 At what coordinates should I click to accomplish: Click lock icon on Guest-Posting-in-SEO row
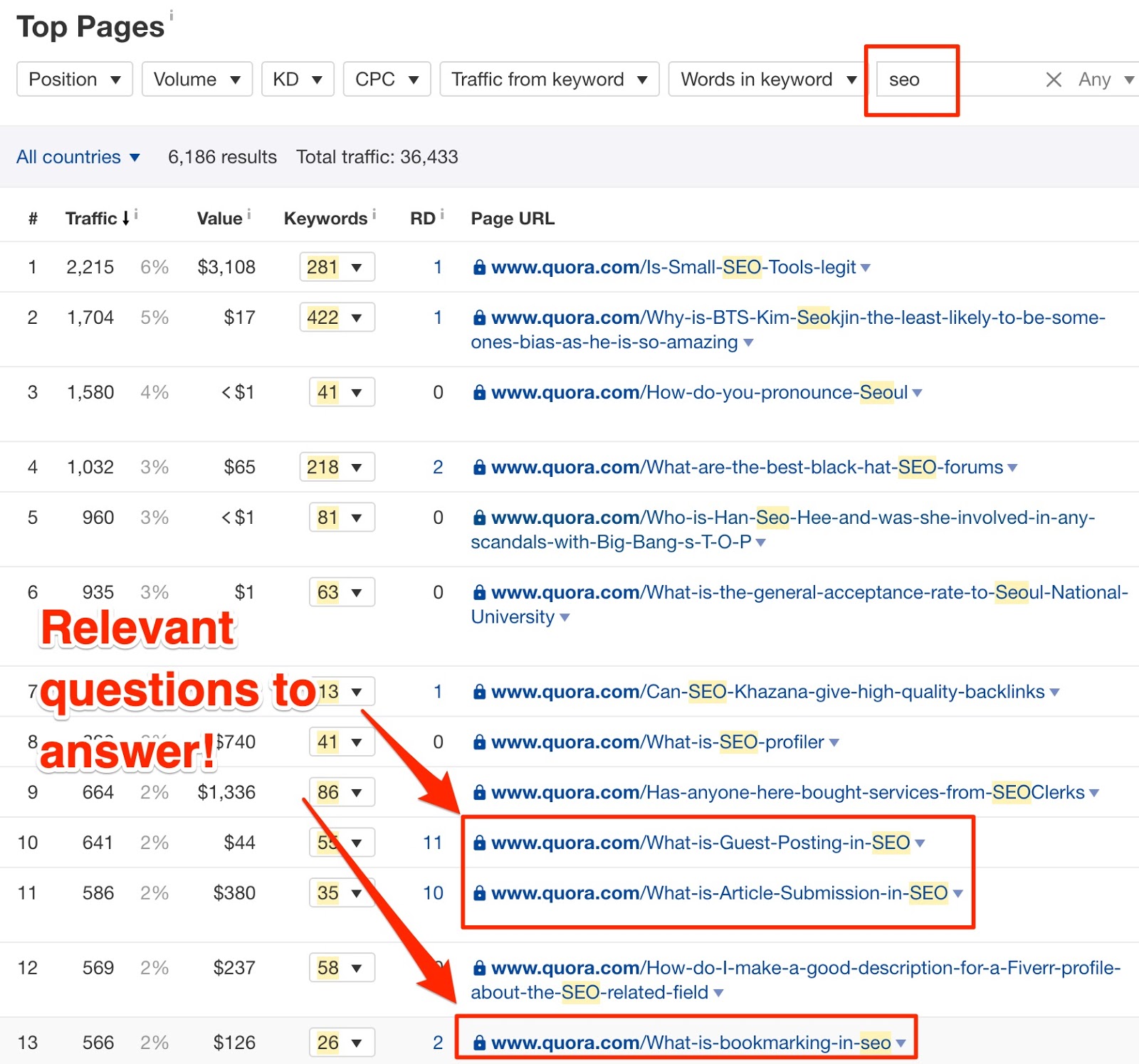point(480,843)
